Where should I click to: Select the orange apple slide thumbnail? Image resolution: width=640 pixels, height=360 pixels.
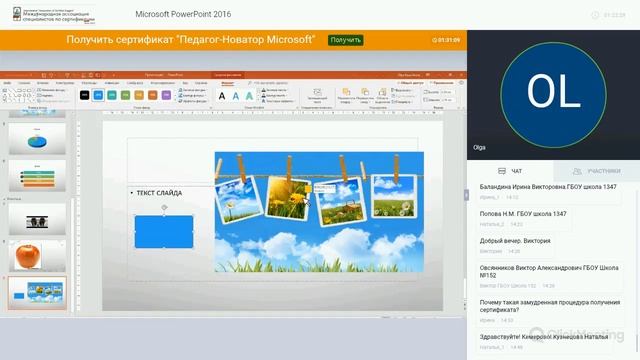point(37,256)
